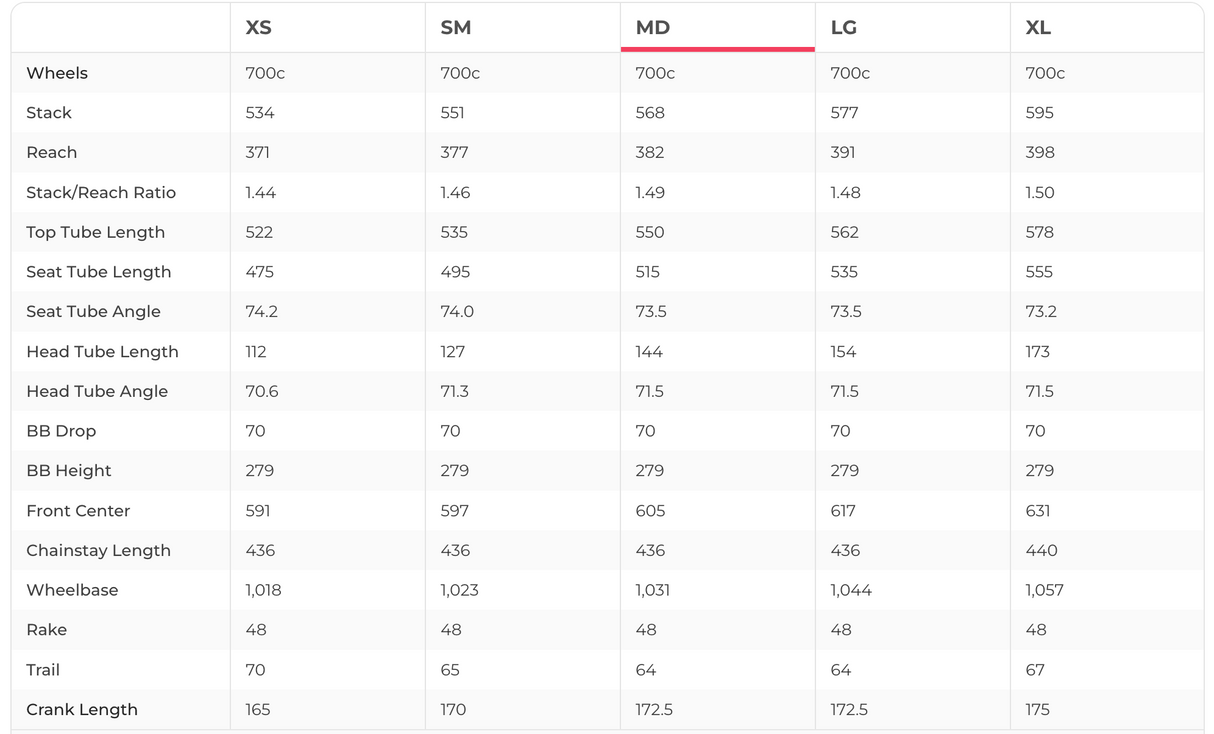Click the Head Tube Length label
Image resolution: width=1214 pixels, height=734 pixels.
[x=102, y=351]
